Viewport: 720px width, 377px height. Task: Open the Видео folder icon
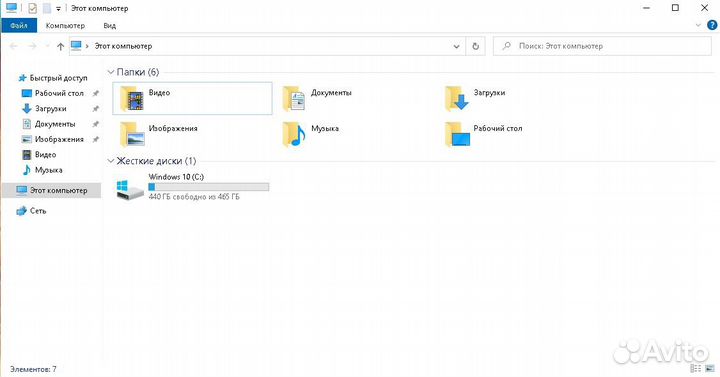tap(132, 99)
